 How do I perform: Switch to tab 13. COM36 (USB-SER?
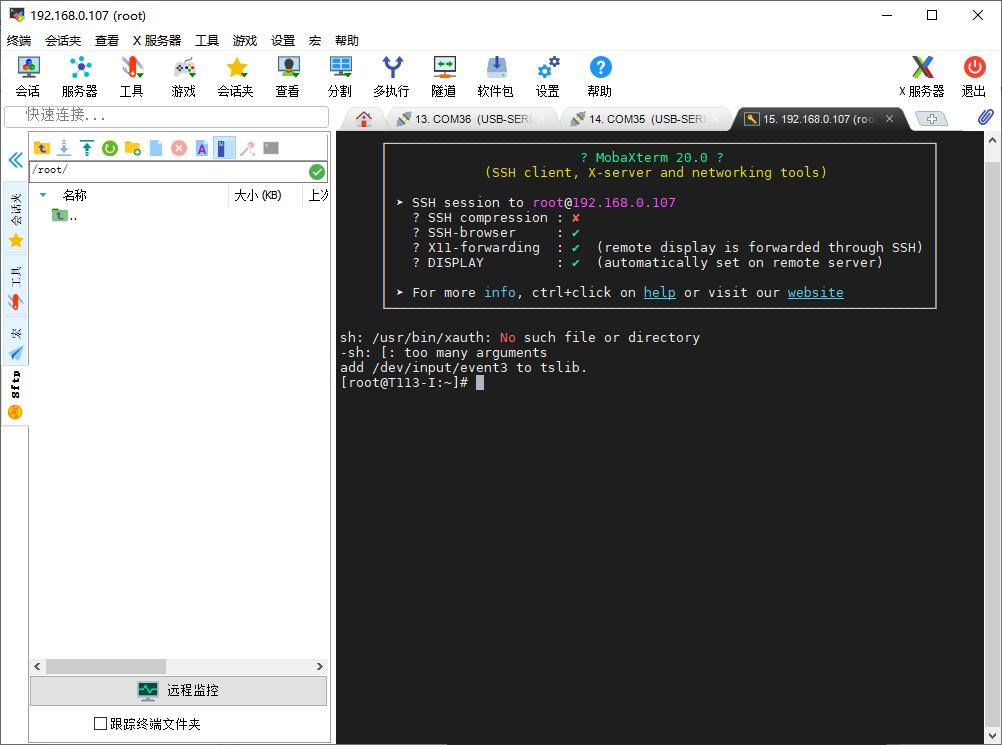[x=472, y=119]
